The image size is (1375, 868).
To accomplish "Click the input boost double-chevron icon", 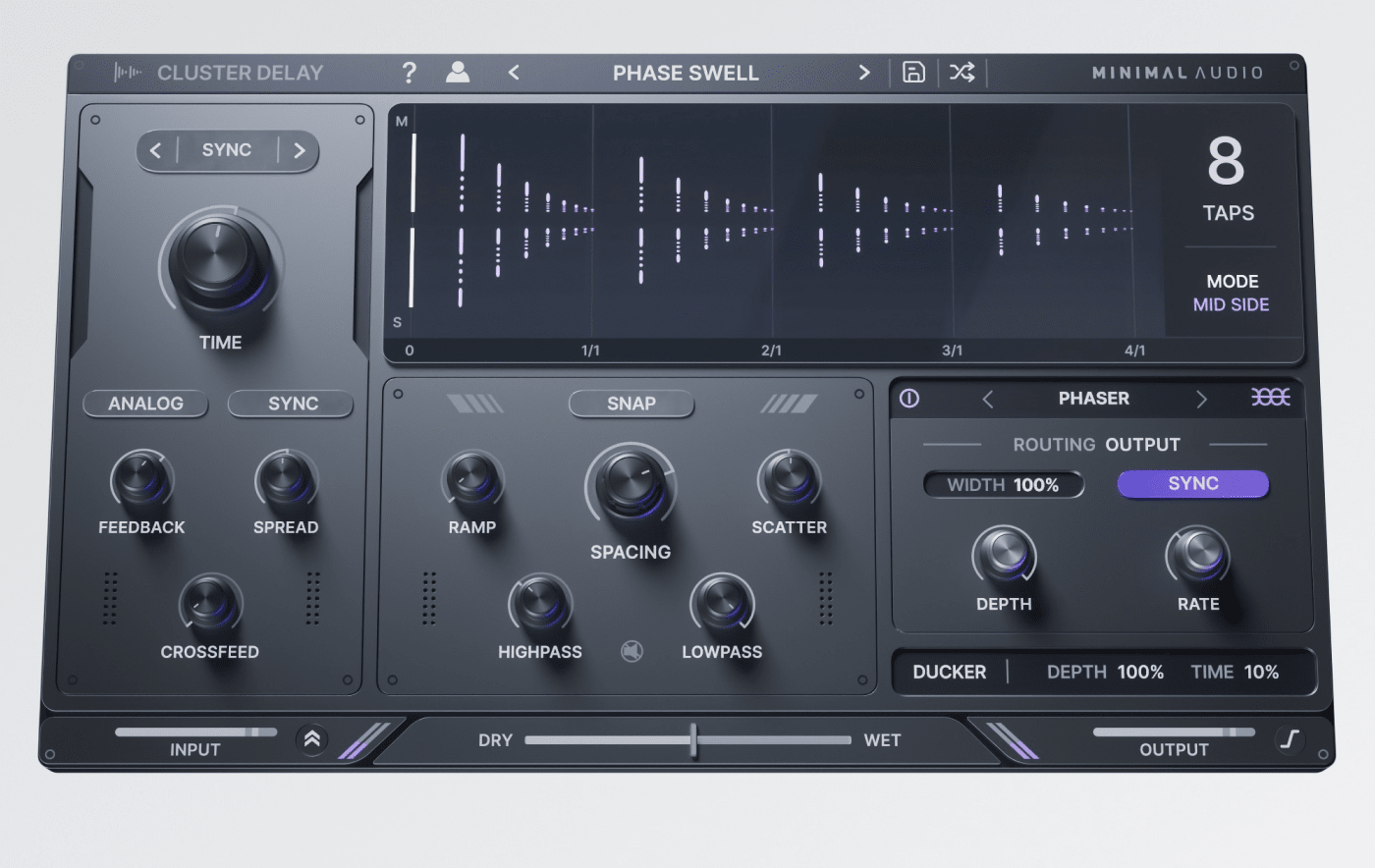I will [x=311, y=739].
